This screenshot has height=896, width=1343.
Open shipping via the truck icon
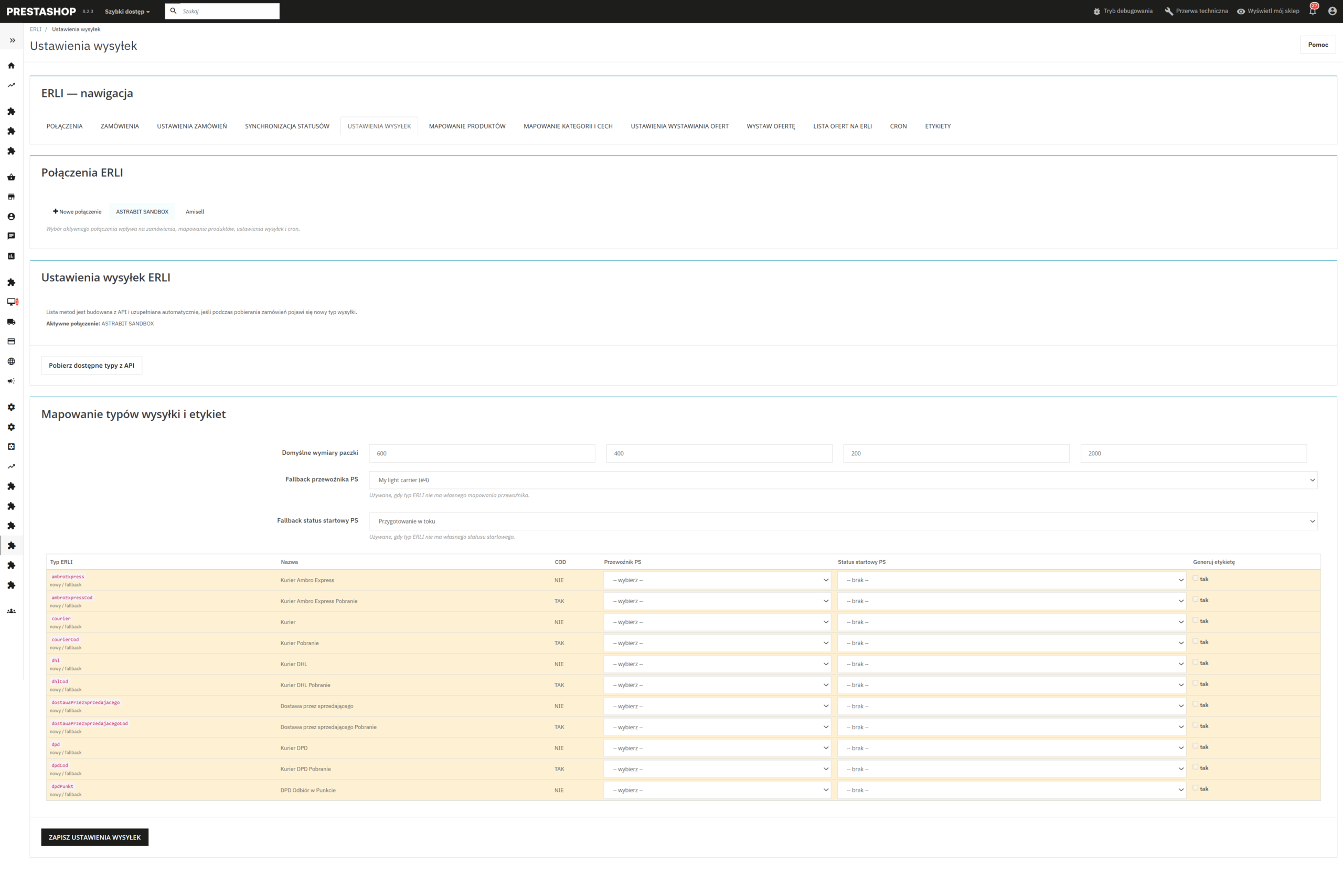click(x=12, y=322)
